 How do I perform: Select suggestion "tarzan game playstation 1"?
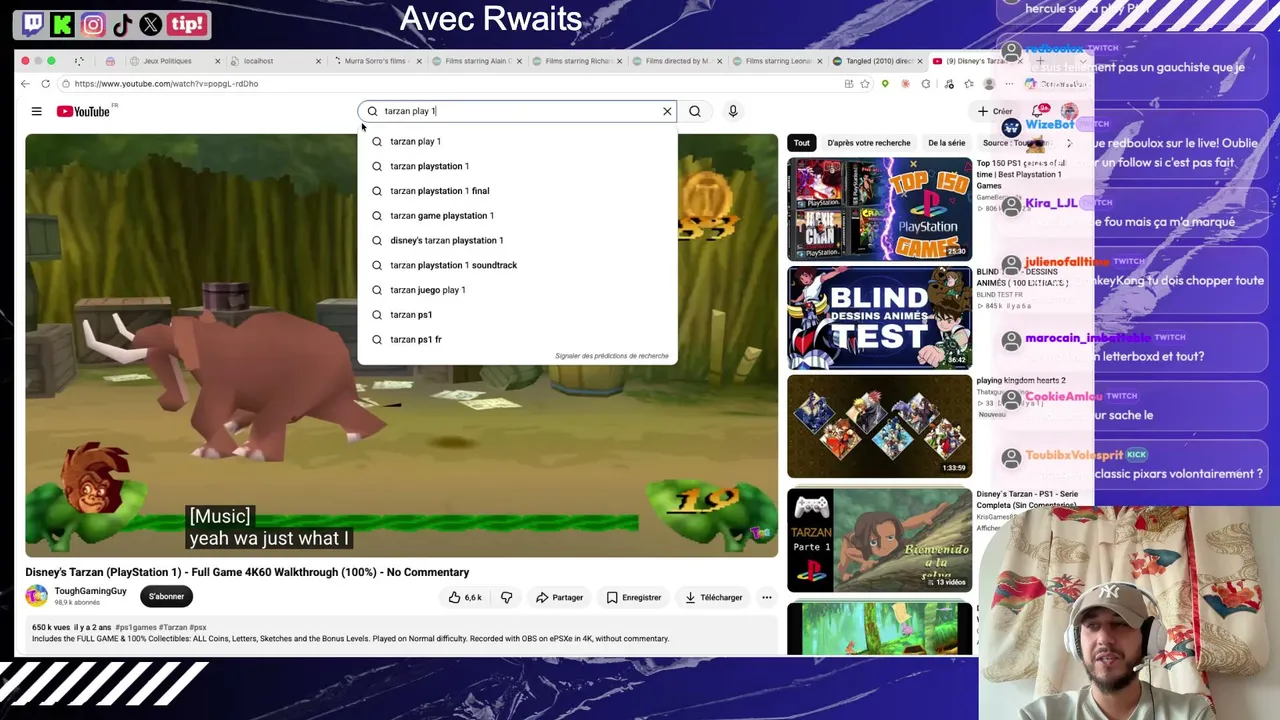[518, 216]
